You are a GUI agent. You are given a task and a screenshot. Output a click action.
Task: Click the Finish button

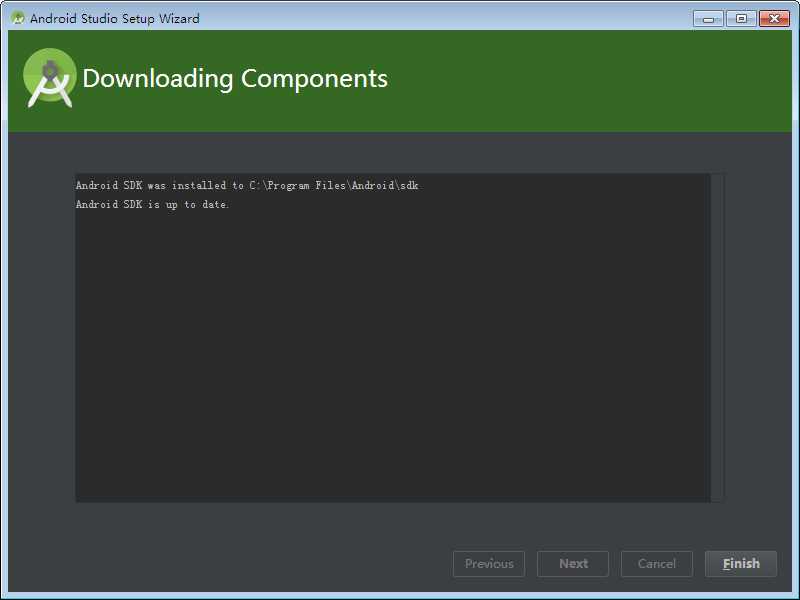(x=741, y=564)
